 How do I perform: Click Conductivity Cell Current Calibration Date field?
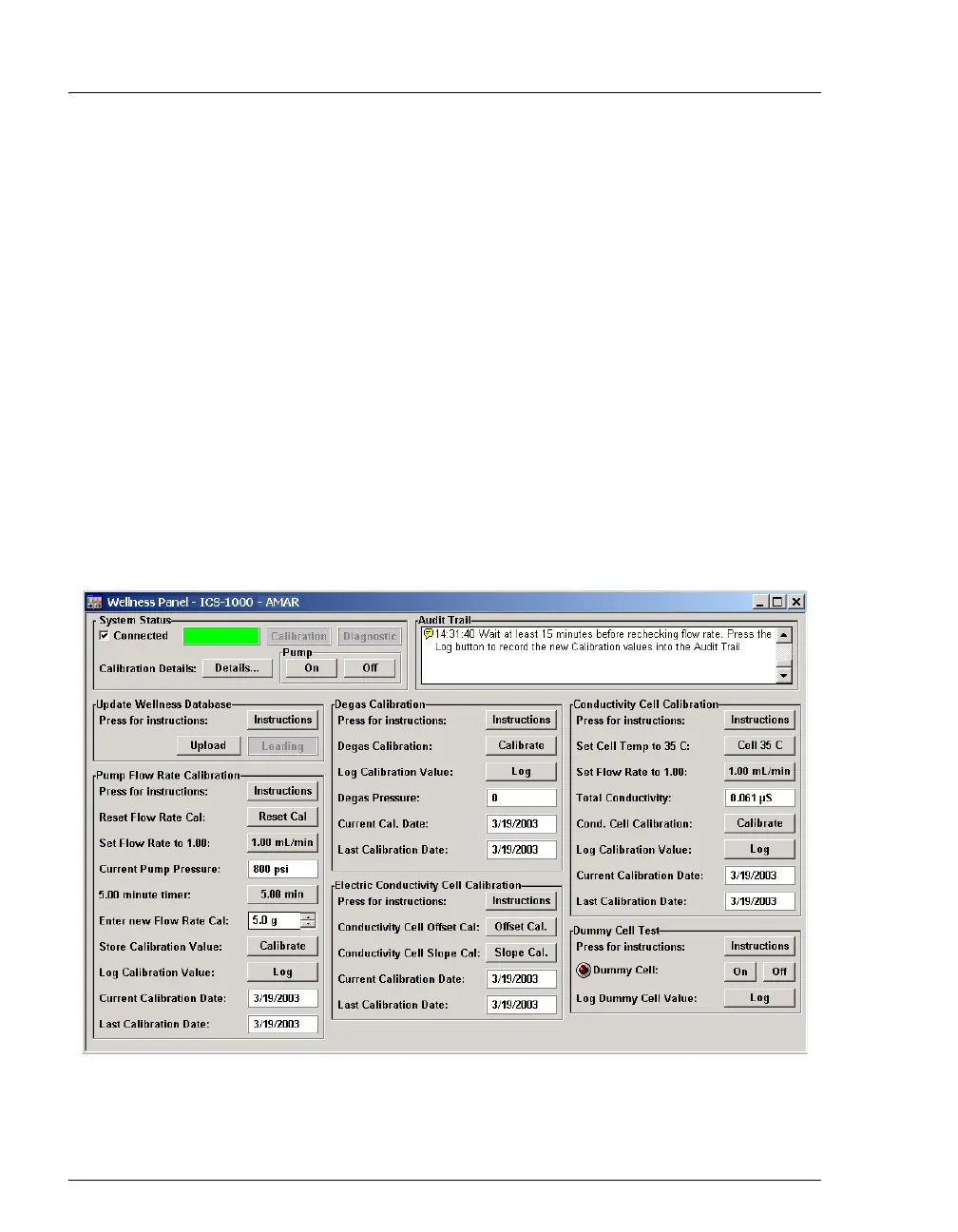point(760,876)
